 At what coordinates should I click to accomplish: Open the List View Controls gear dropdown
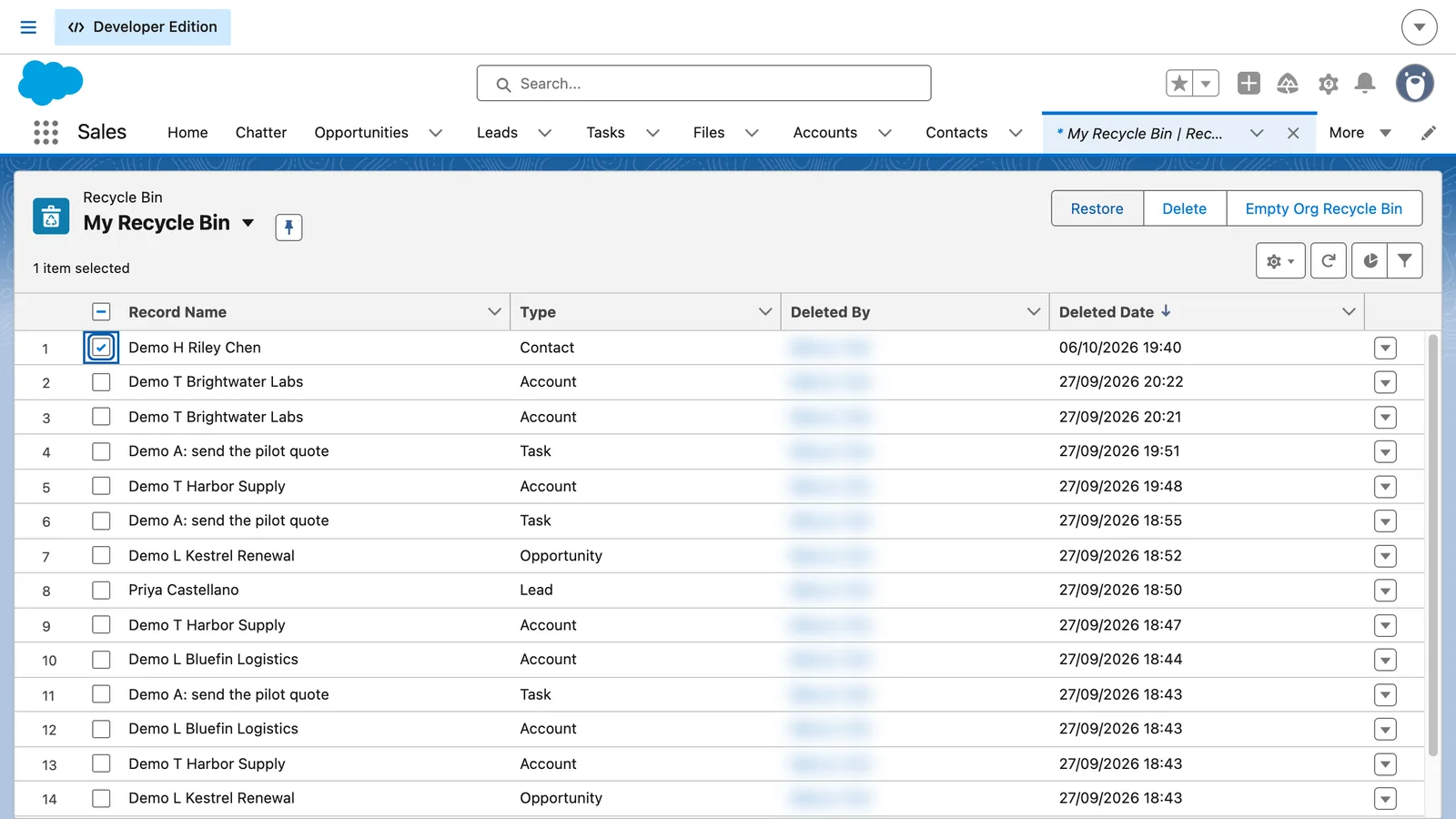1280,261
